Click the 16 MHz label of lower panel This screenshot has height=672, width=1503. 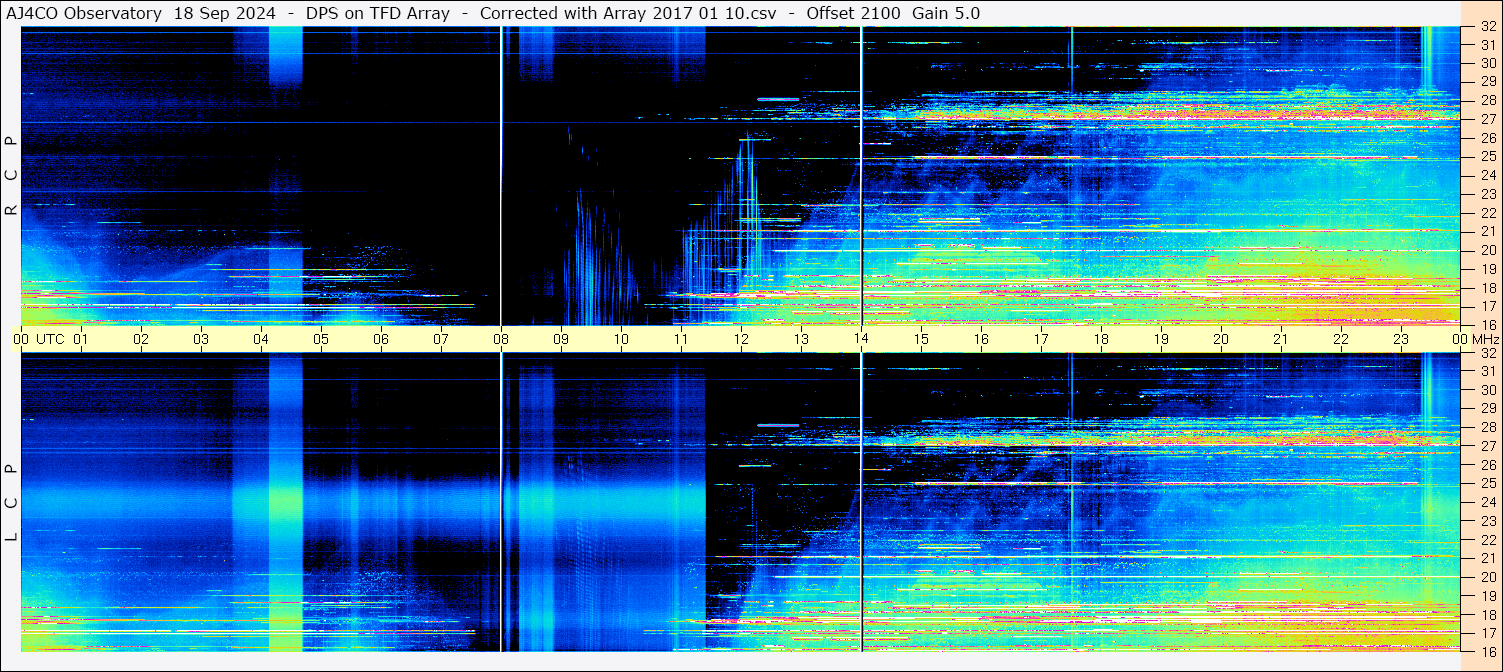(x=1487, y=650)
